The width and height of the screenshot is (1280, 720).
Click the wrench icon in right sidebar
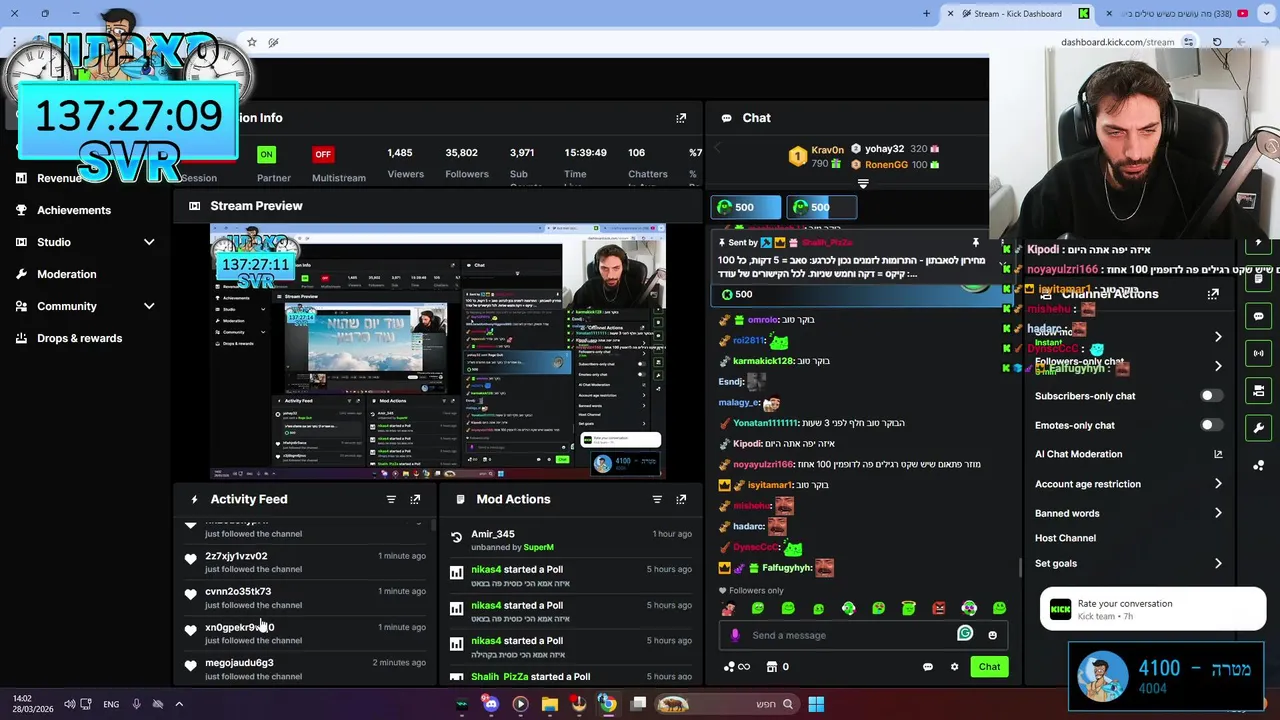1258,428
